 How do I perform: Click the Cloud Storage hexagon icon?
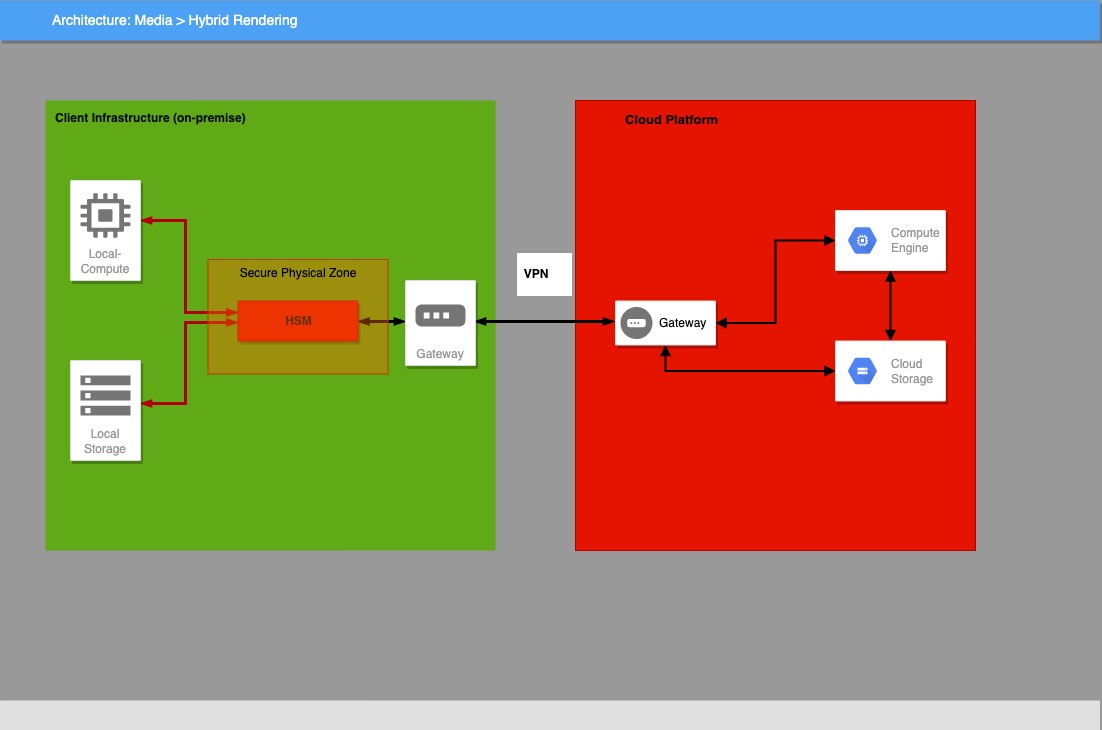(x=861, y=371)
